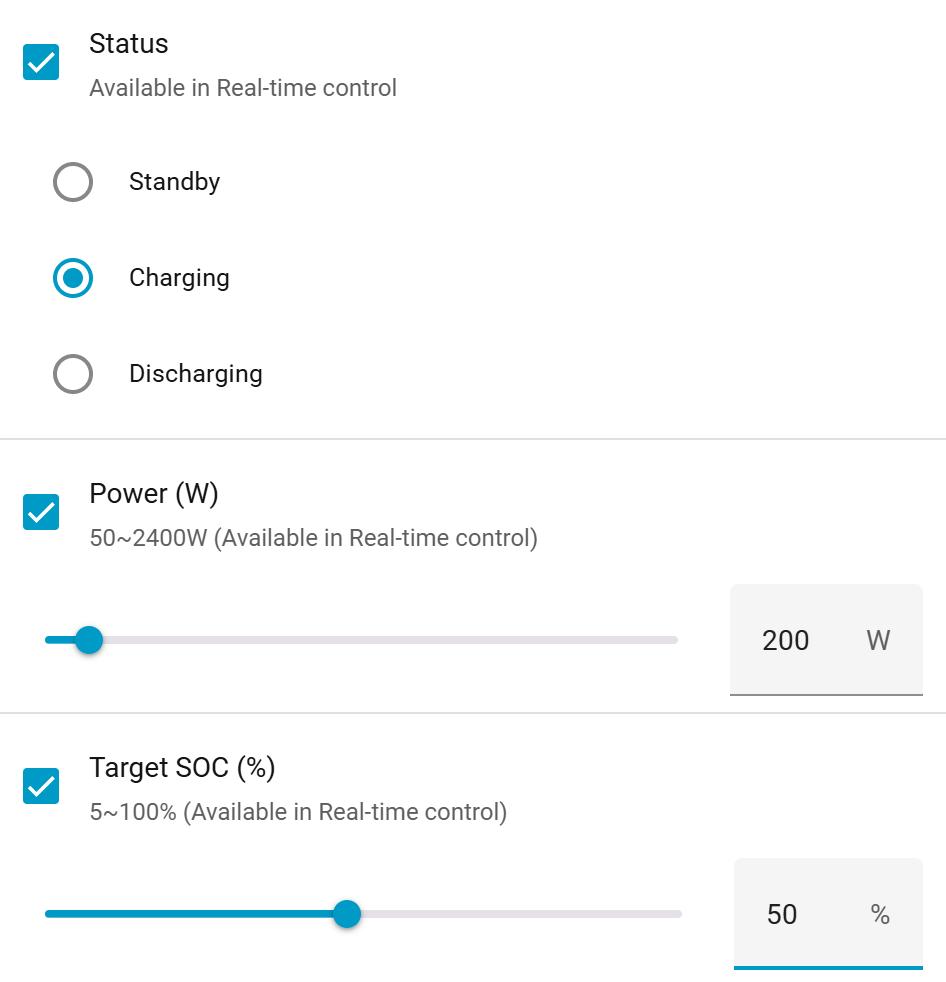The height and width of the screenshot is (982, 946).
Task: Click the Standby option label
Action: click(174, 182)
